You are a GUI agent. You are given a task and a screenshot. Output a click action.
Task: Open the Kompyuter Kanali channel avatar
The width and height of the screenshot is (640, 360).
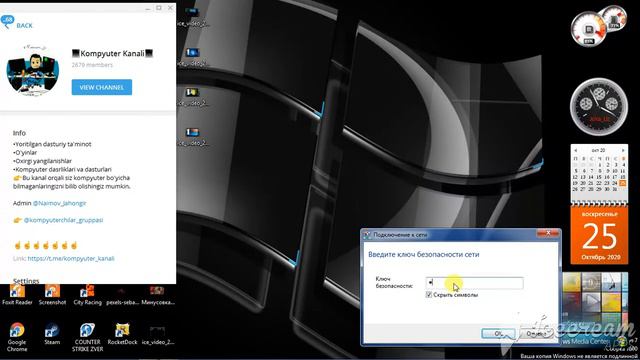pyautogui.click(x=33, y=70)
